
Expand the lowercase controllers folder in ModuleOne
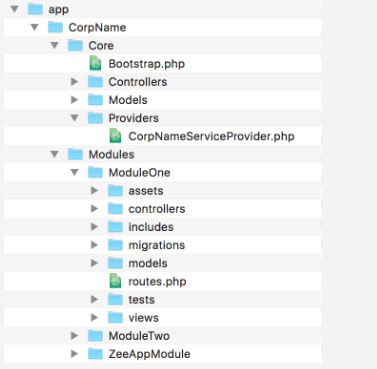coord(95,209)
